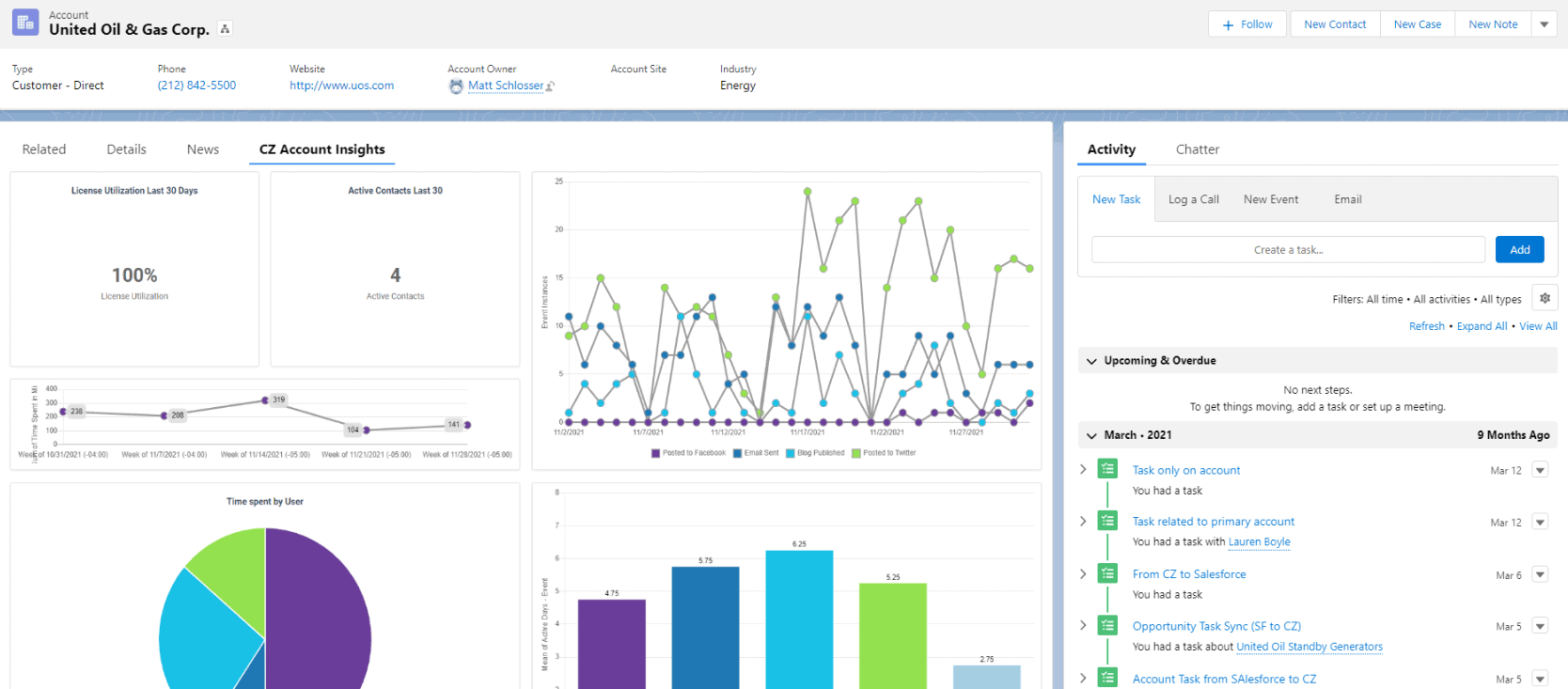Change owner icon next to Matt Schlosser
This screenshot has height=689, width=1568.
[x=551, y=86]
